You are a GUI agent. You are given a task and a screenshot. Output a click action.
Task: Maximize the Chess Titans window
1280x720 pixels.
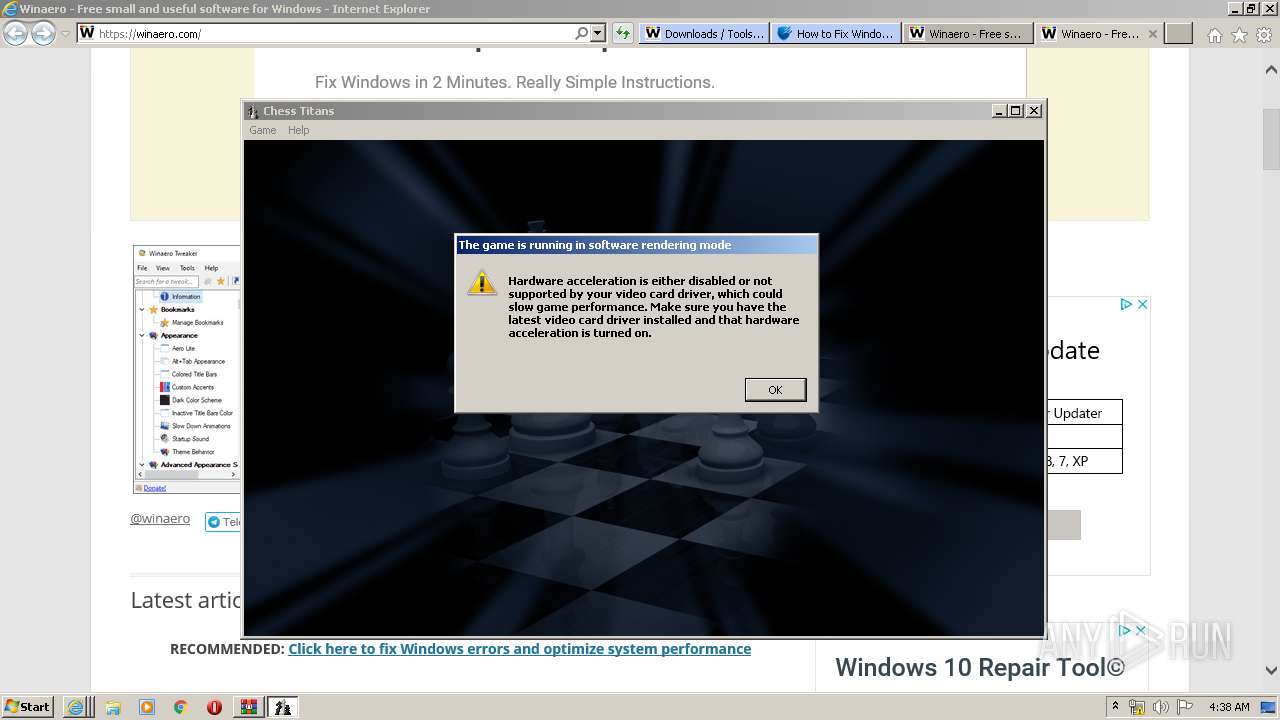(1016, 111)
